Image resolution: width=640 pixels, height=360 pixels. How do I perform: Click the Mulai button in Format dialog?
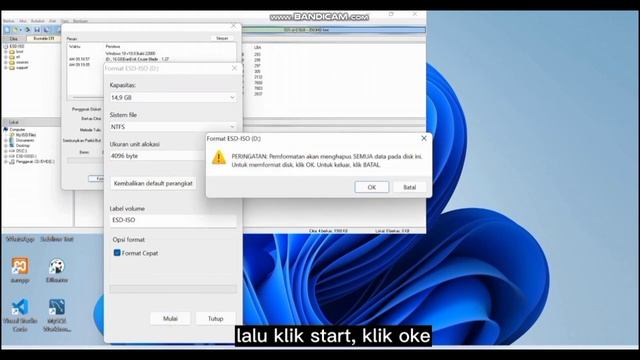(x=170, y=318)
